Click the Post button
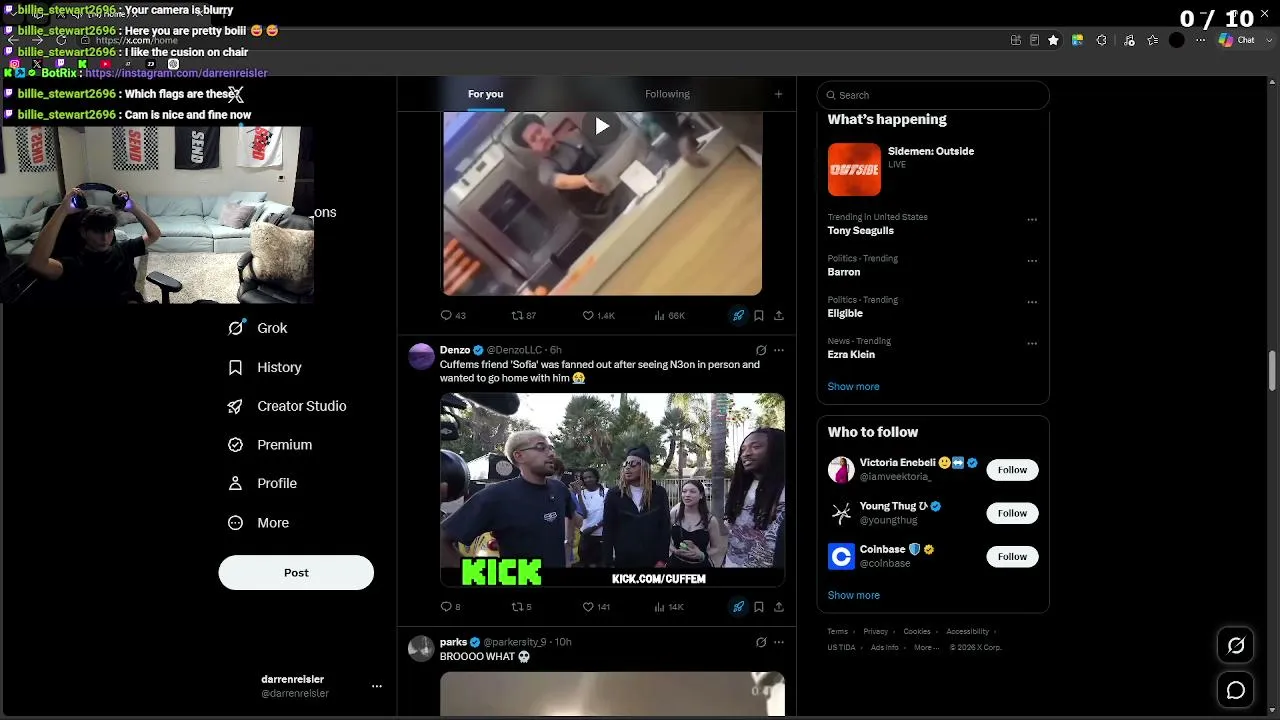The height and width of the screenshot is (720, 1280). click(x=296, y=573)
